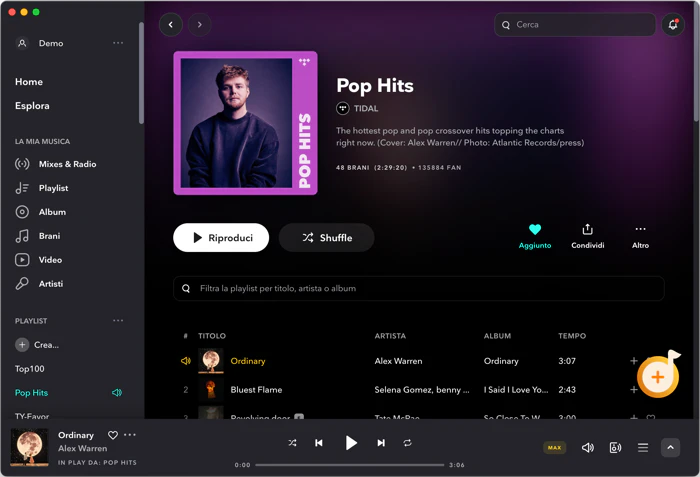Go back with the left arrow button
This screenshot has height=477, width=700.
click(171, 25)
